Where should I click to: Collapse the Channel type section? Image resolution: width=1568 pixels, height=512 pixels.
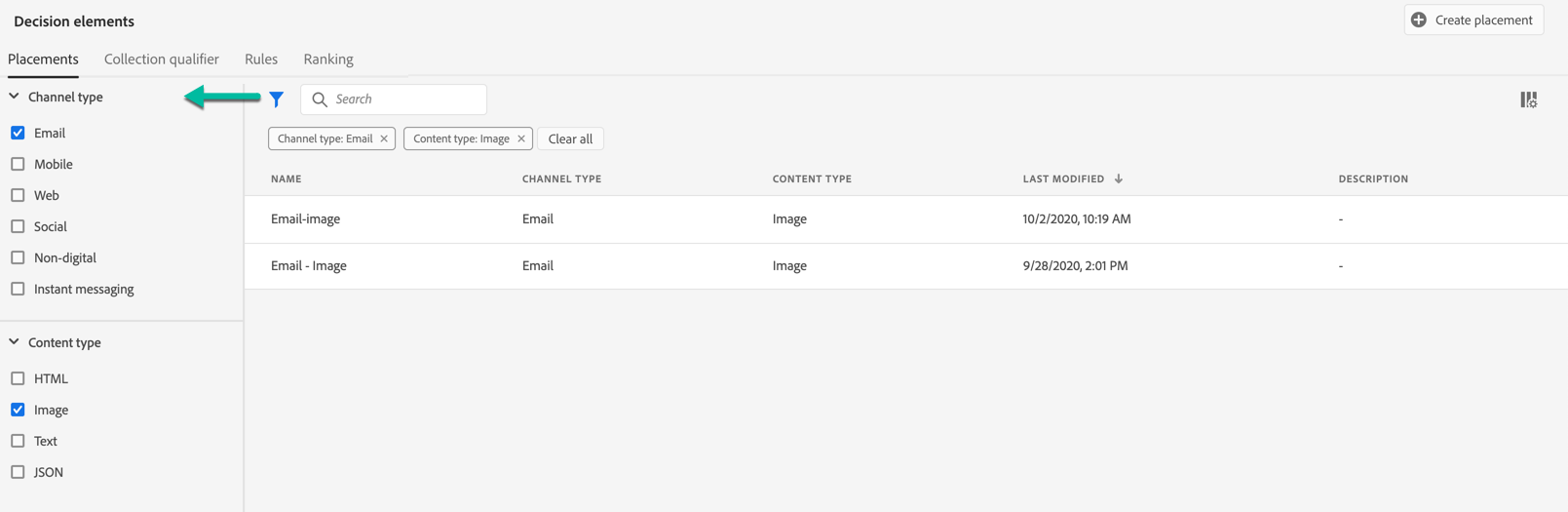15,97
